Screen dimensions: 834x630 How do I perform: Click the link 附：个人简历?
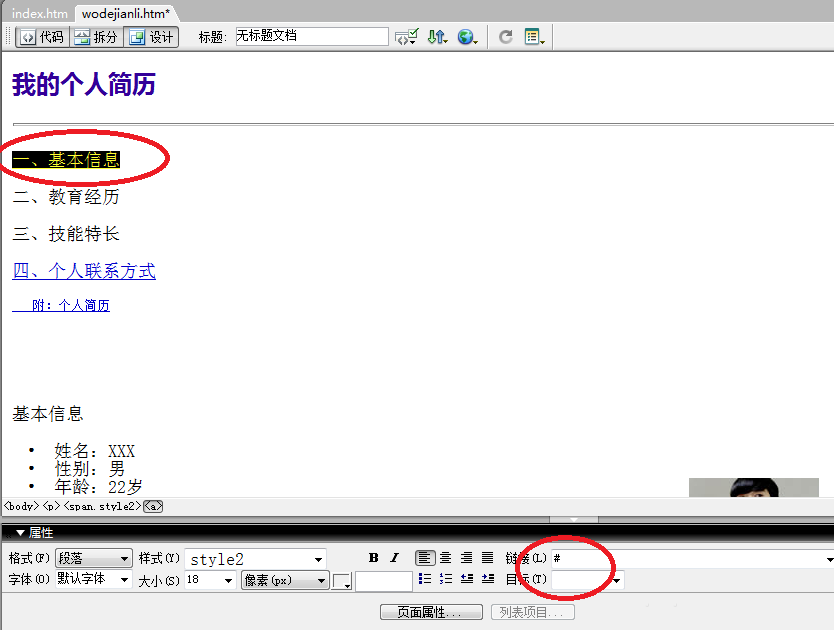(x=61, y=305)
